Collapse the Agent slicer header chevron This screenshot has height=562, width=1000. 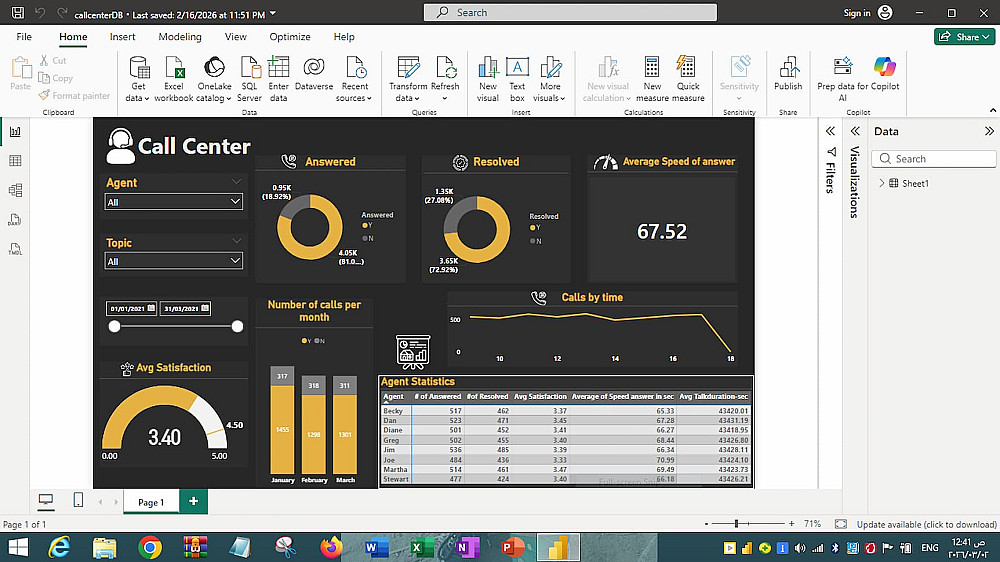click(x=237, y=182)
